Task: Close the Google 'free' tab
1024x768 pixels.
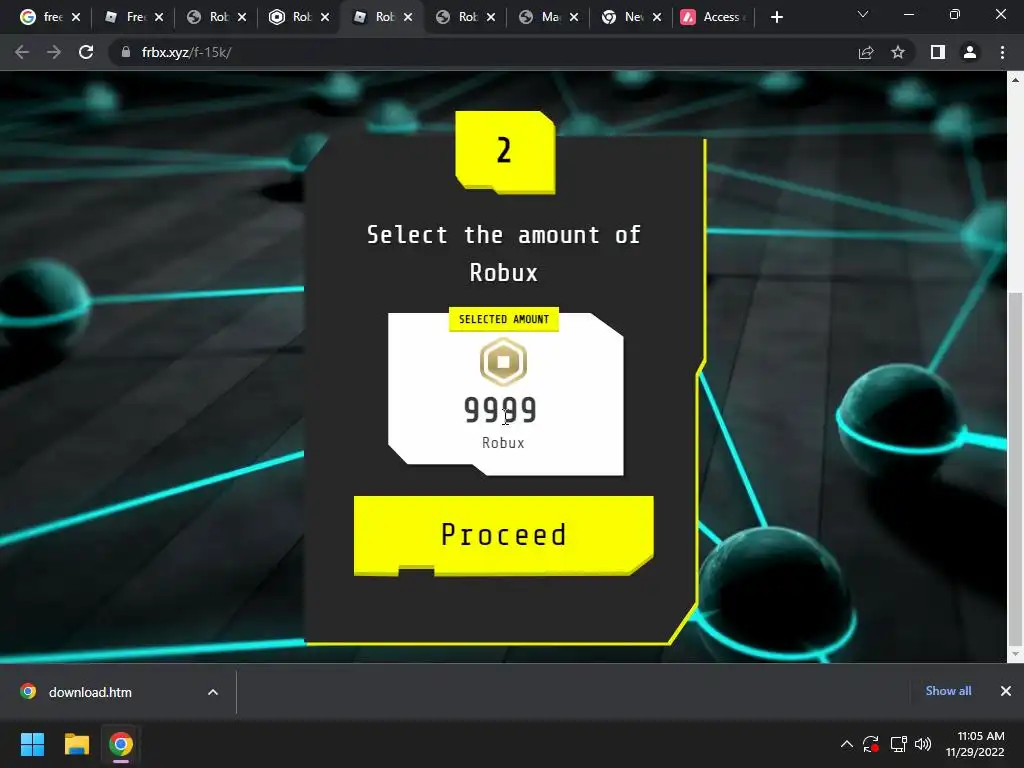Action: click(x=76, y=17)
